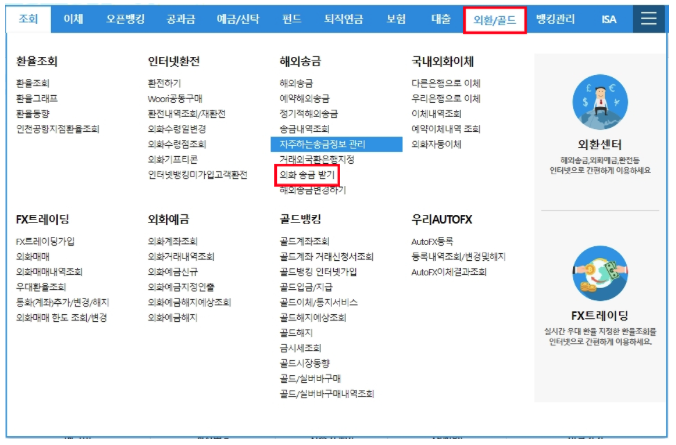
Task: Open 외화수령일변경
Action: [x=177, y=129]
